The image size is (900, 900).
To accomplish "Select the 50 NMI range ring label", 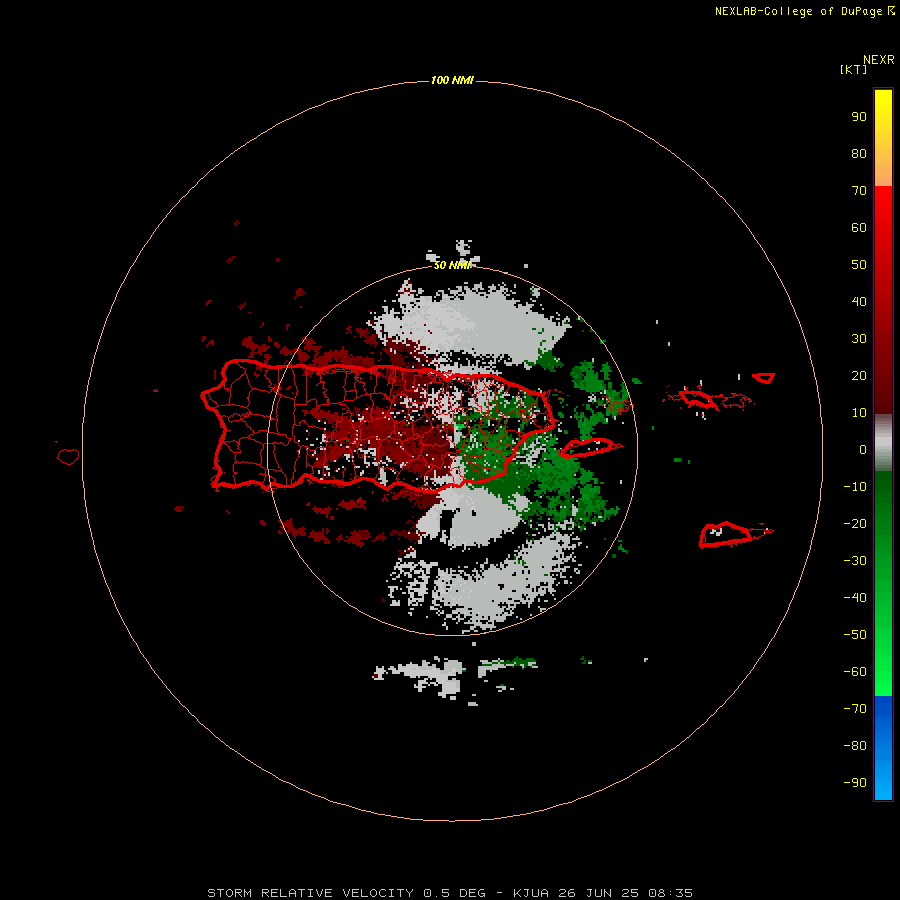I will coord(452,265).
